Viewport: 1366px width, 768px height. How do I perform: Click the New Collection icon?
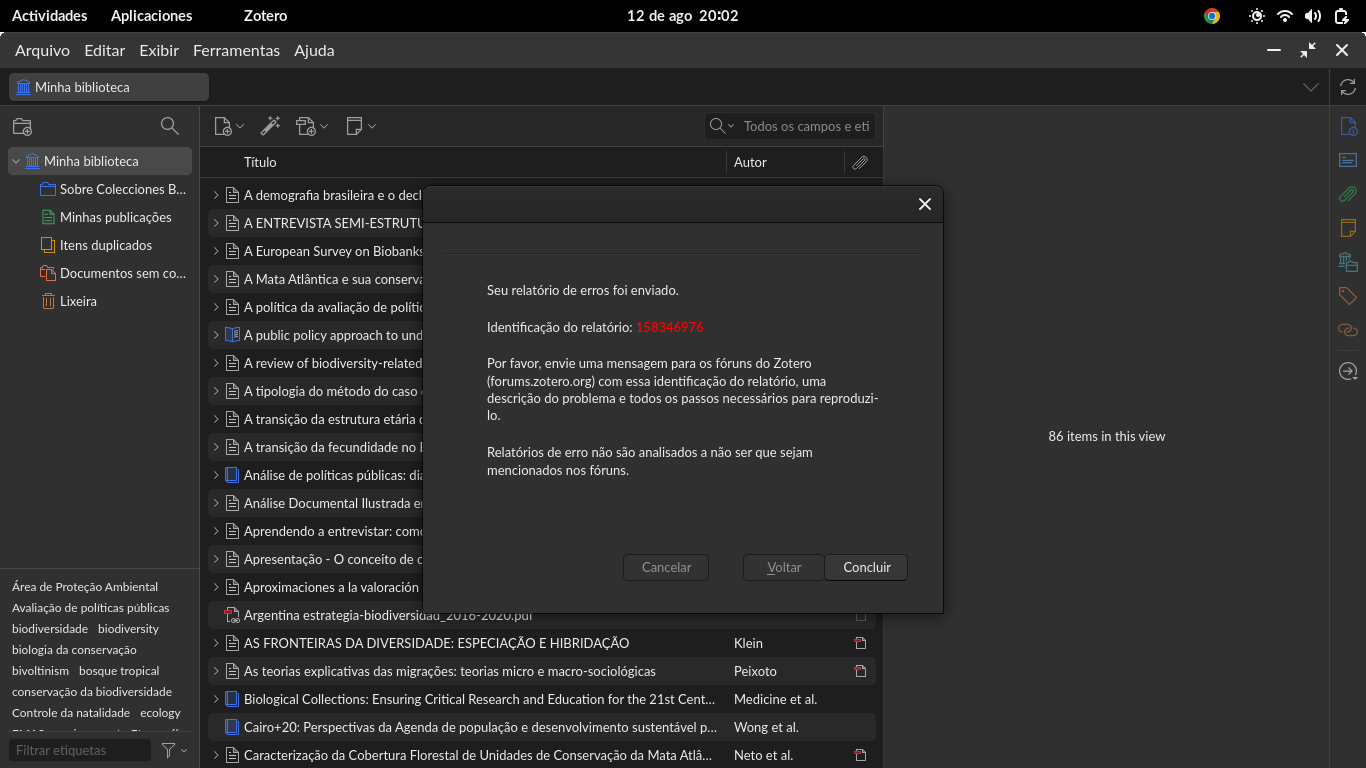22,126
